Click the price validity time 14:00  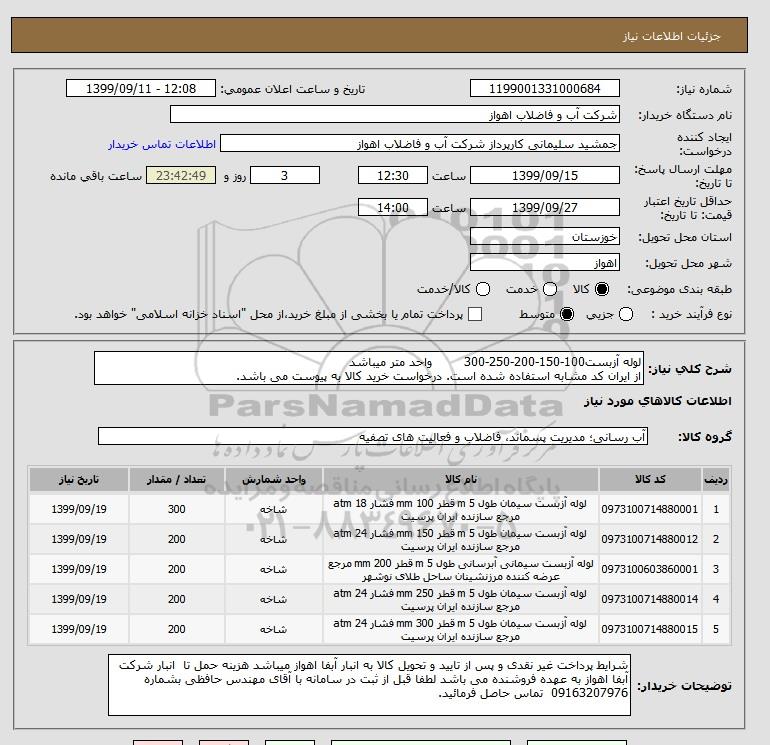pos(393,207)
